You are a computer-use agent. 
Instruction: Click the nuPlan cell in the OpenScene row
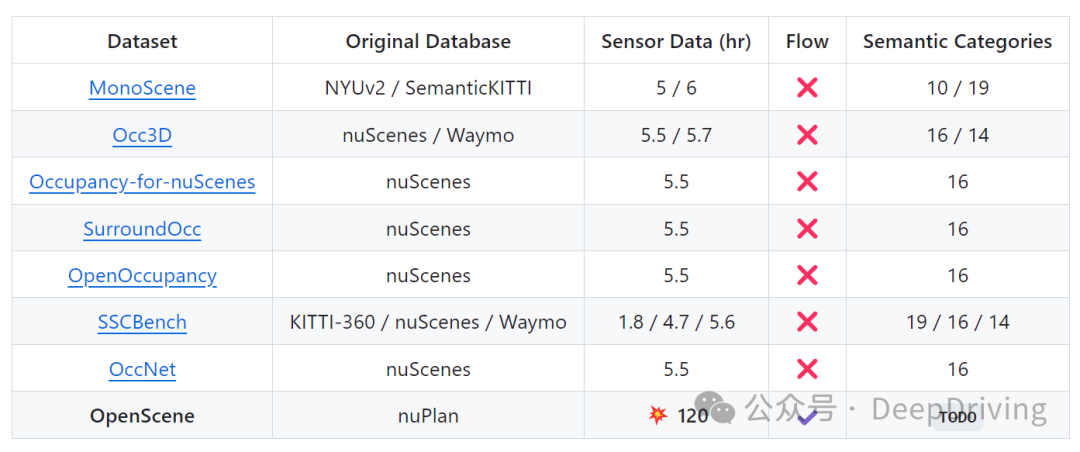point(428,416)
